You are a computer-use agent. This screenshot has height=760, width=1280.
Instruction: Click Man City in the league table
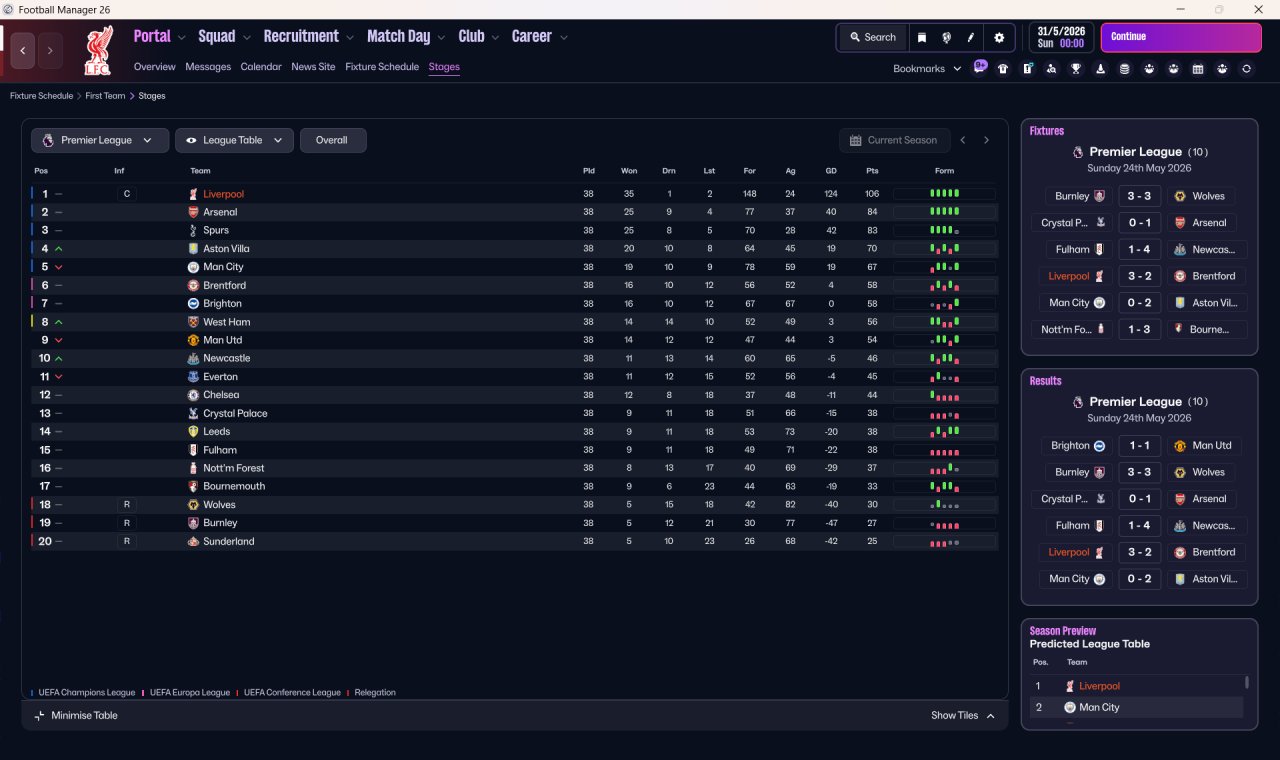[x=223, y=267]
